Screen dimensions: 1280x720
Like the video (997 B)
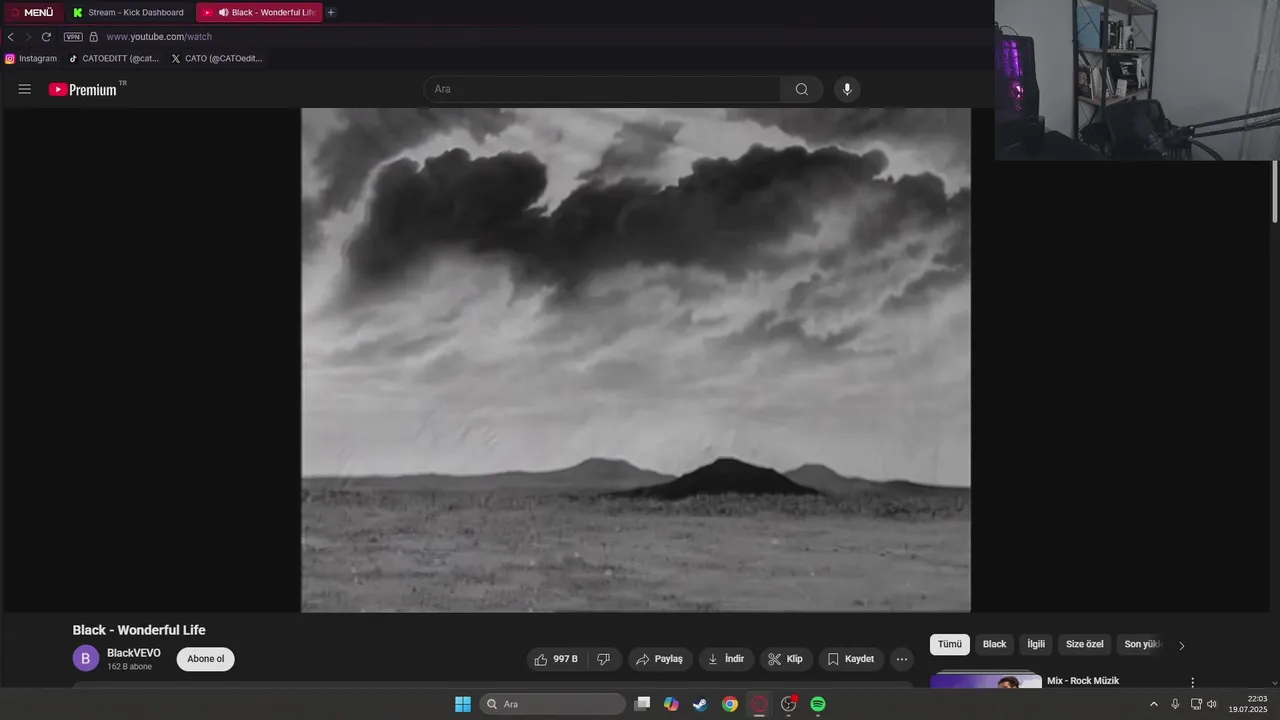pos(556,659)
